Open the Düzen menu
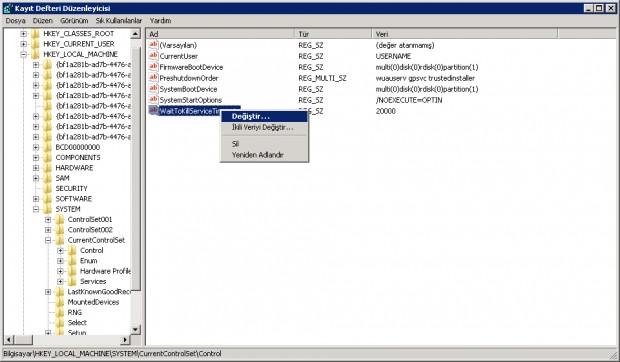The width and height of the screenshot is (620, 362). point(43,21)
